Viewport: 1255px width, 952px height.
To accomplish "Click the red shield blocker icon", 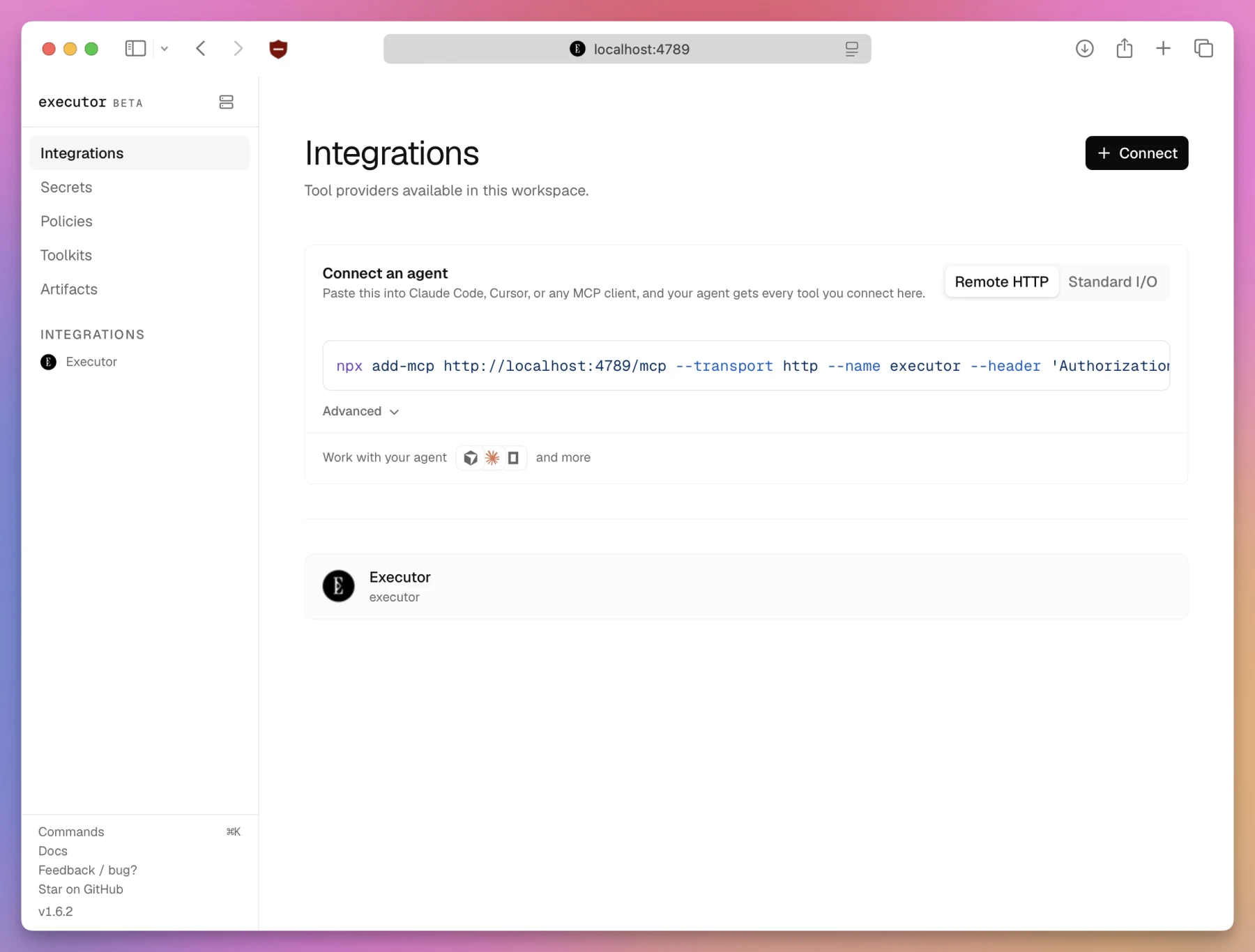I will pos(278,49).
